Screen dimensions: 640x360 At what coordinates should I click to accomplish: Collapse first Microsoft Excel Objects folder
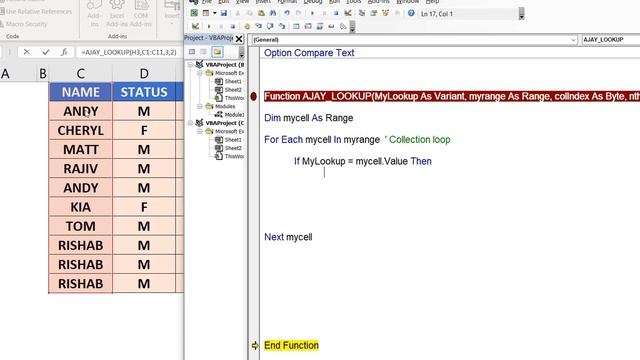[200, 73]
